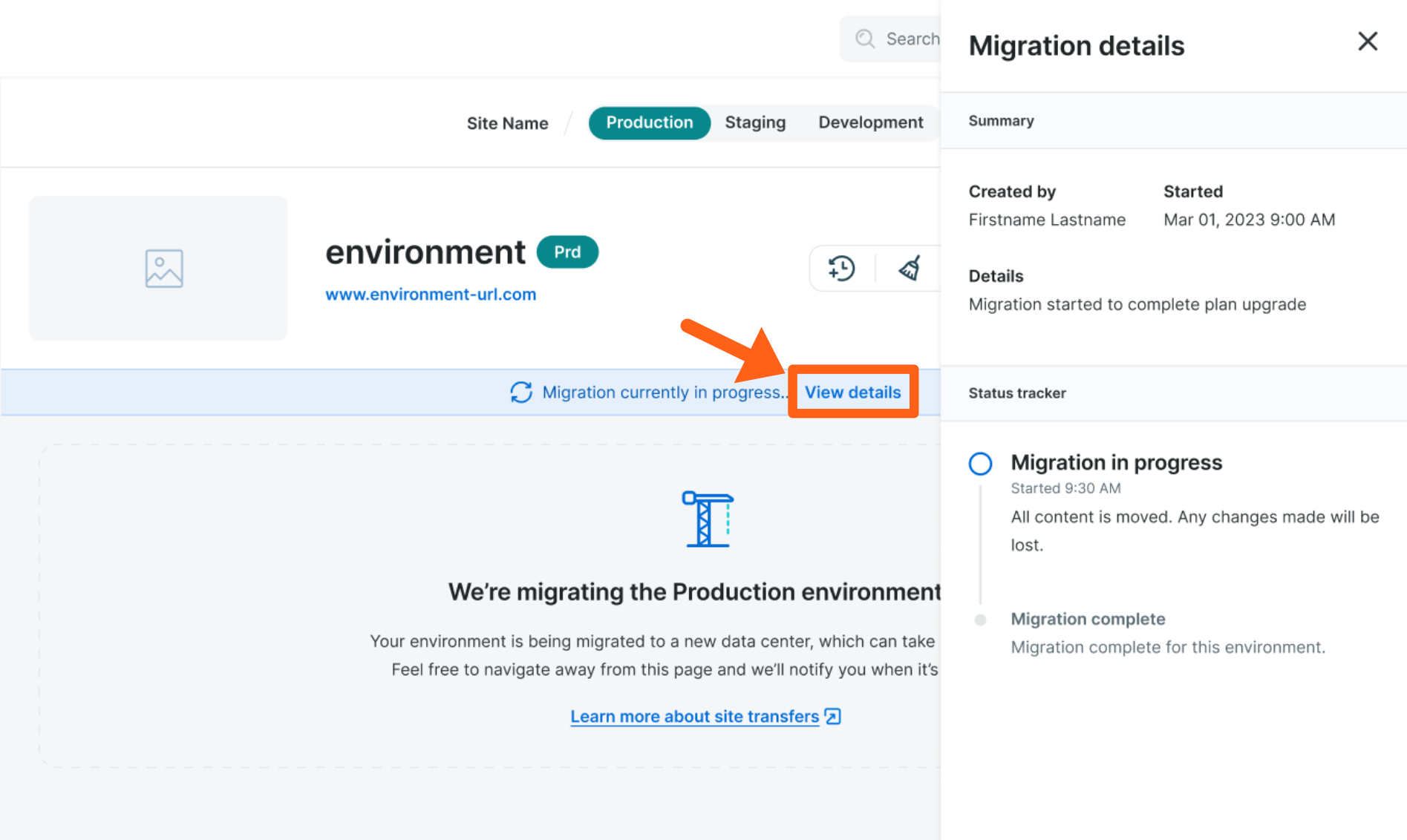Click the backup history clock icon
Viewport: 1407px width, 840px height.
(x=841, y=268)
